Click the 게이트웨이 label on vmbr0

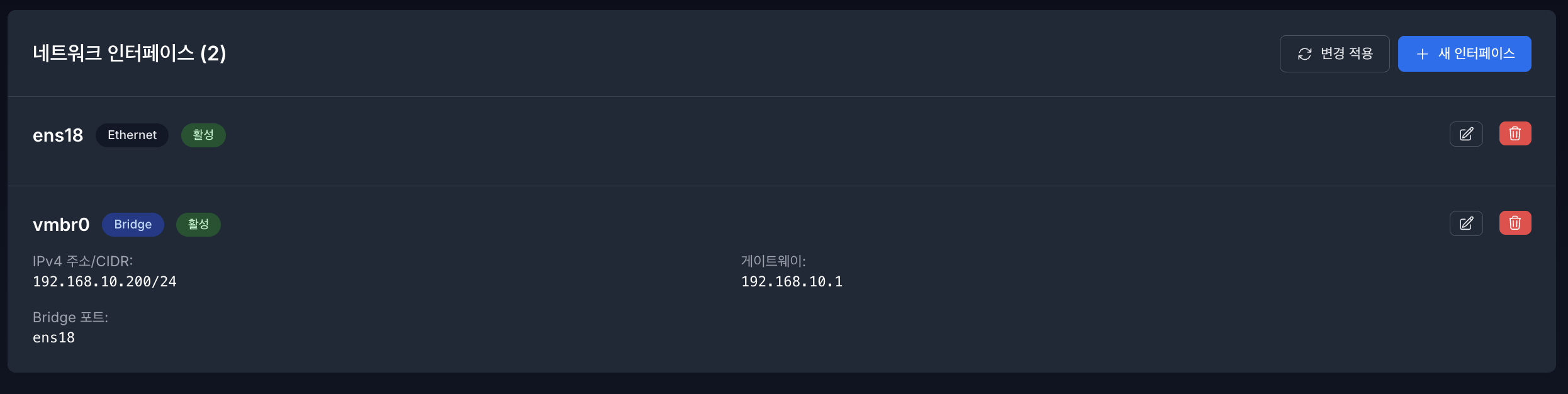point(774,260)
